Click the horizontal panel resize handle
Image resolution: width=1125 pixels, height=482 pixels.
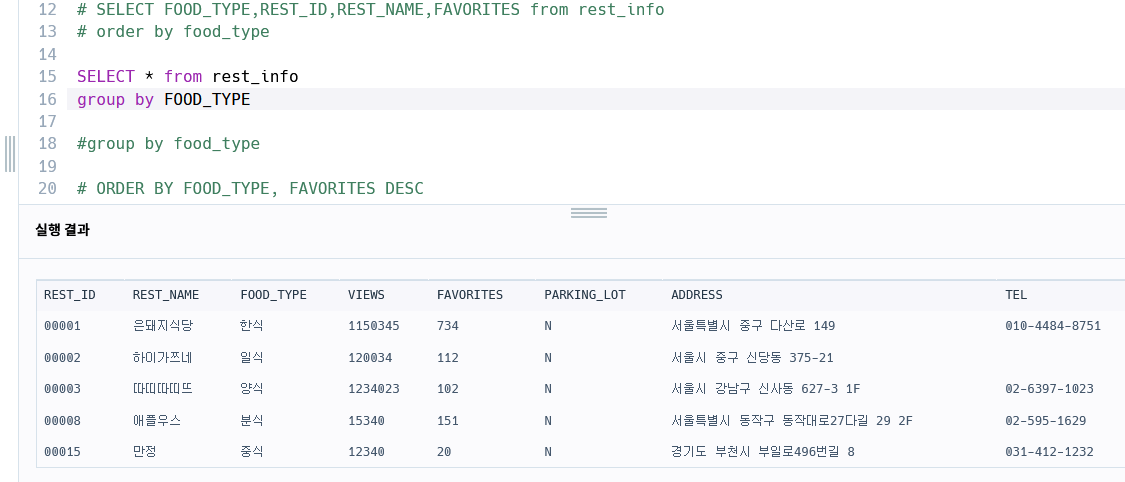588,213
